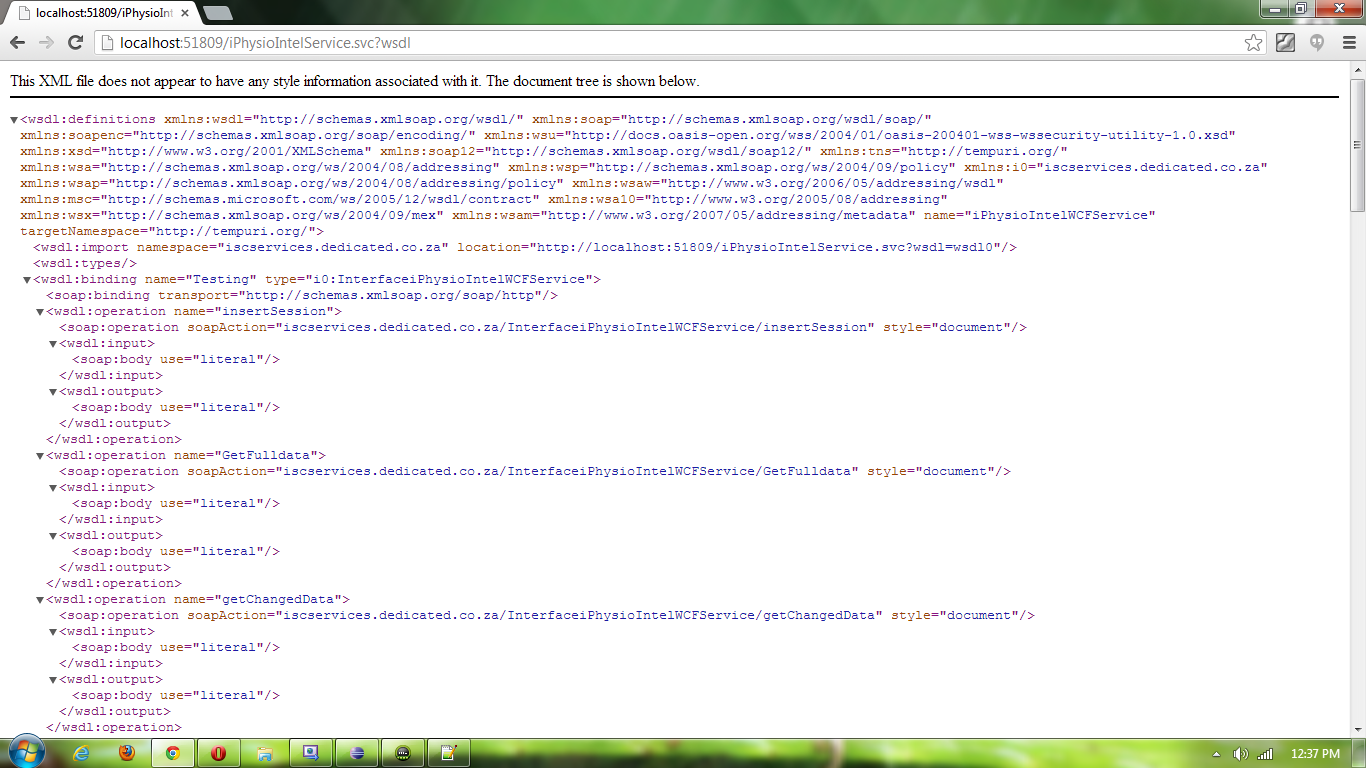Click the wsdl:import namespace line
The image size is (1366, 768).
point(525,247)
